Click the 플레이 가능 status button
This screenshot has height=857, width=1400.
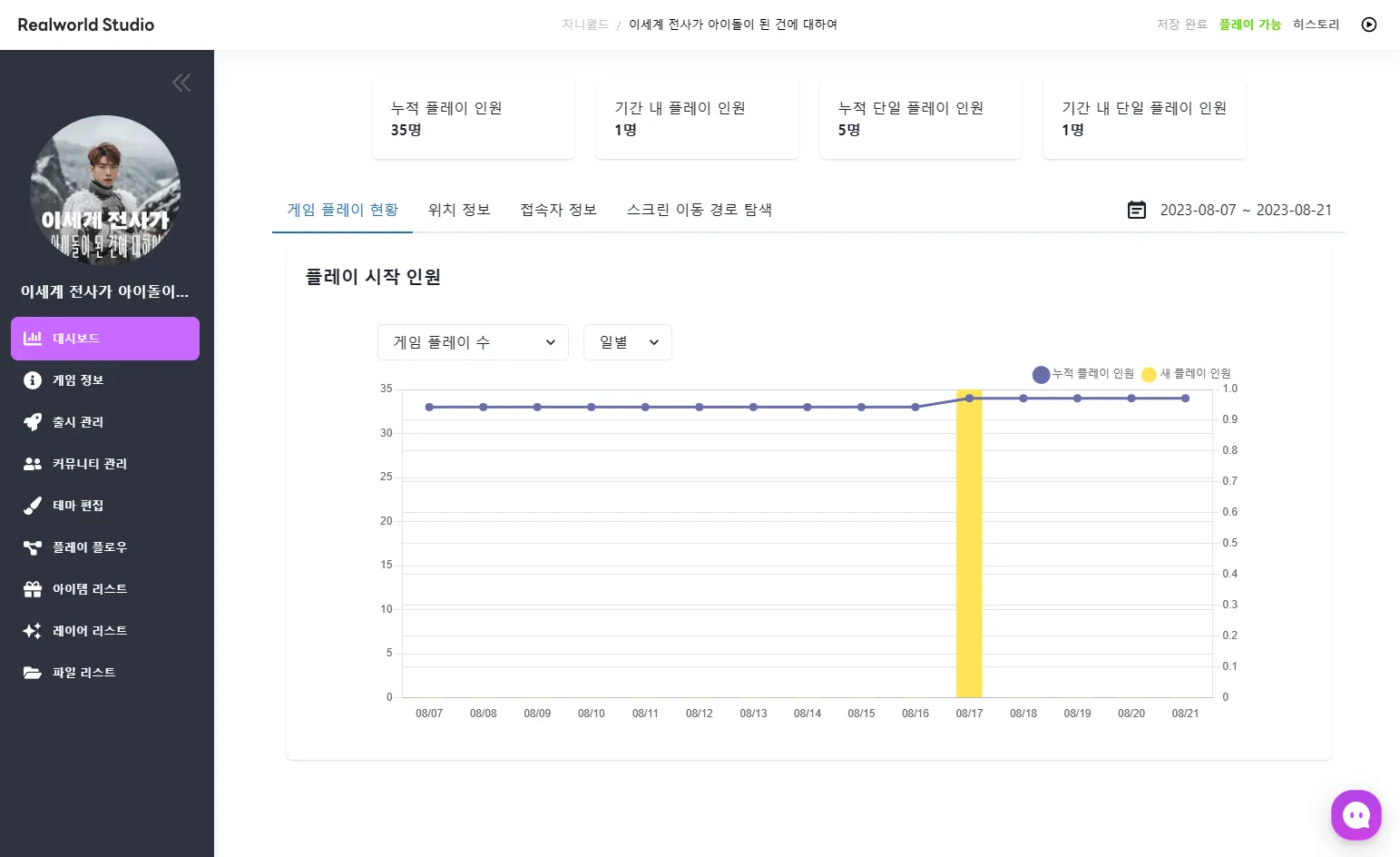click(x=1249, y=25)
